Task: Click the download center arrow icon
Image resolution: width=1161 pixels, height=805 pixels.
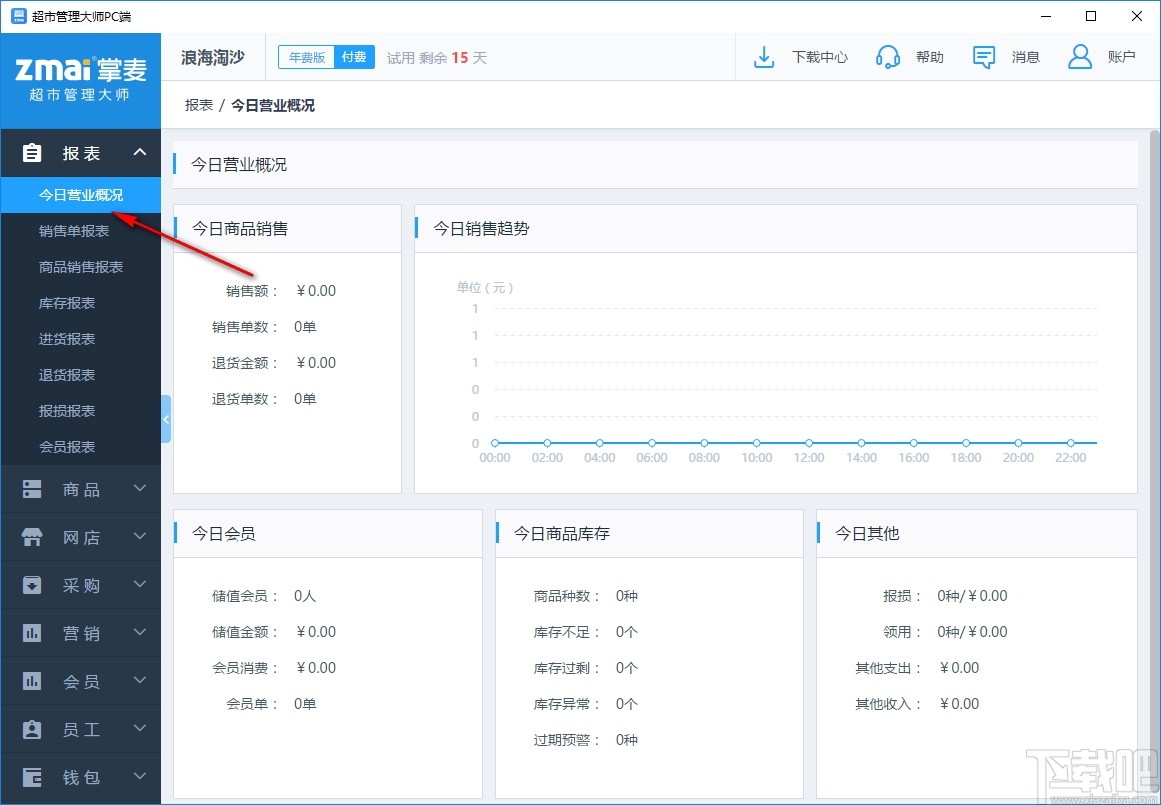Action: click(763, 57)
